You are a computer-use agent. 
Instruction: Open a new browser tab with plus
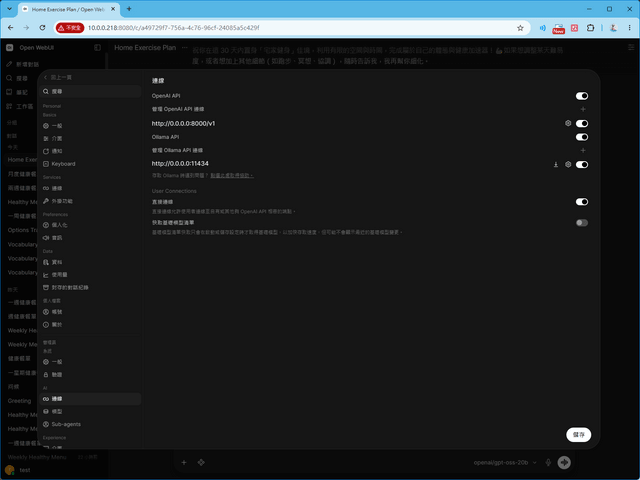[129, 9]
